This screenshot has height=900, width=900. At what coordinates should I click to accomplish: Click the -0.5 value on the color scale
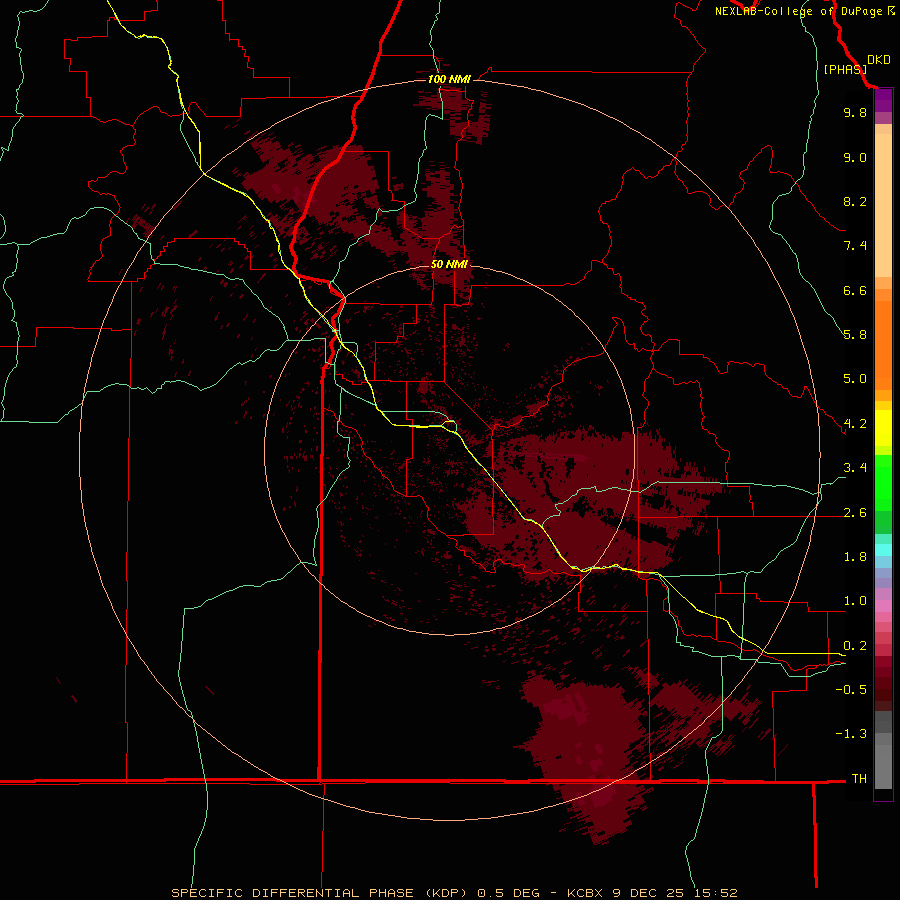point(851,690)
